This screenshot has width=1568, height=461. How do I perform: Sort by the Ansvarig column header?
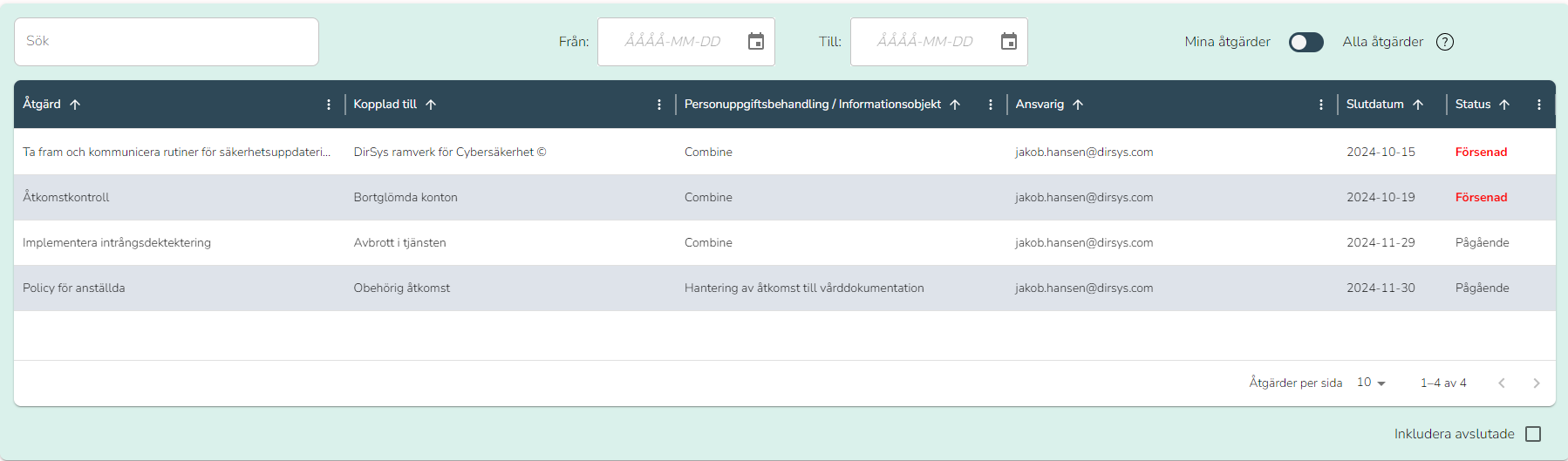1040,105
